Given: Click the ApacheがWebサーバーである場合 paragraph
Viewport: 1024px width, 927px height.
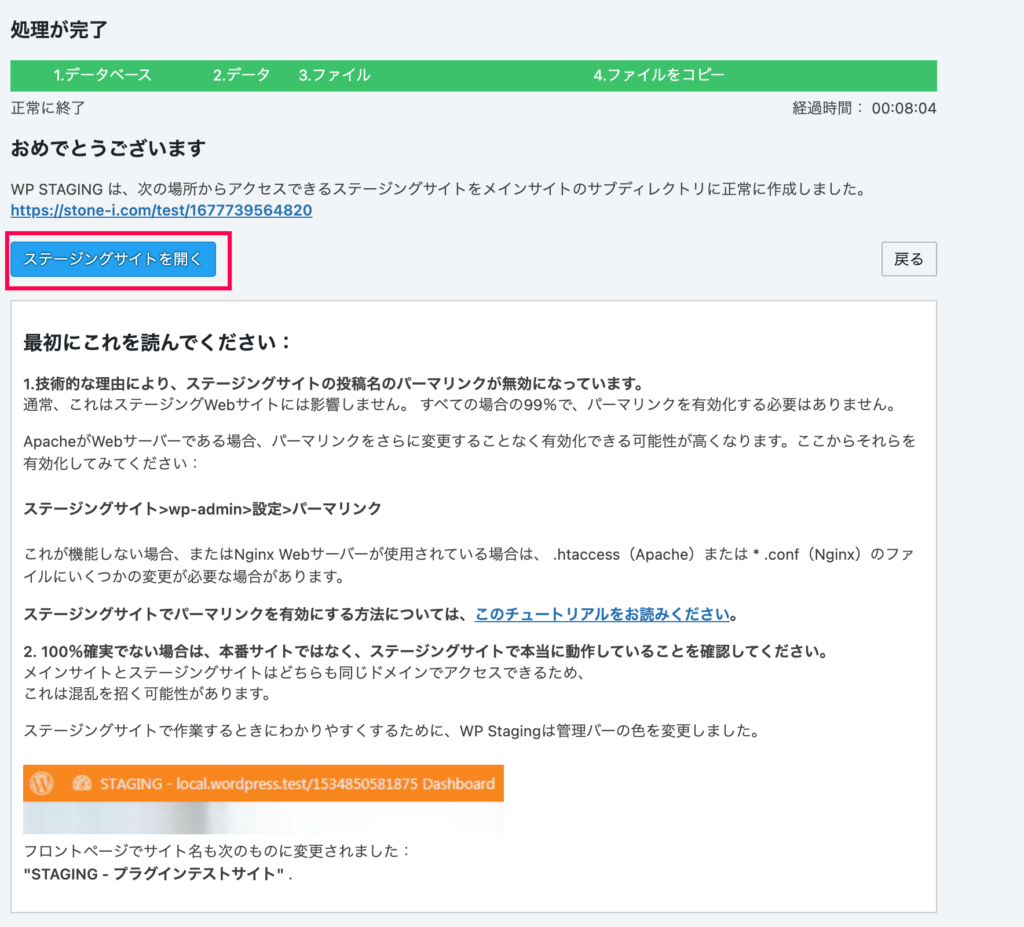Looking at the screenshot, I should coord(470,452).
